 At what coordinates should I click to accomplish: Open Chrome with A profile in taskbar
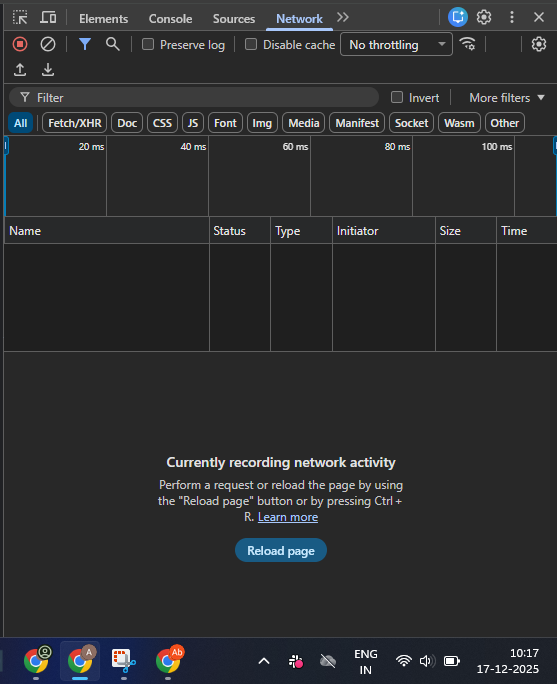point(80,660)
